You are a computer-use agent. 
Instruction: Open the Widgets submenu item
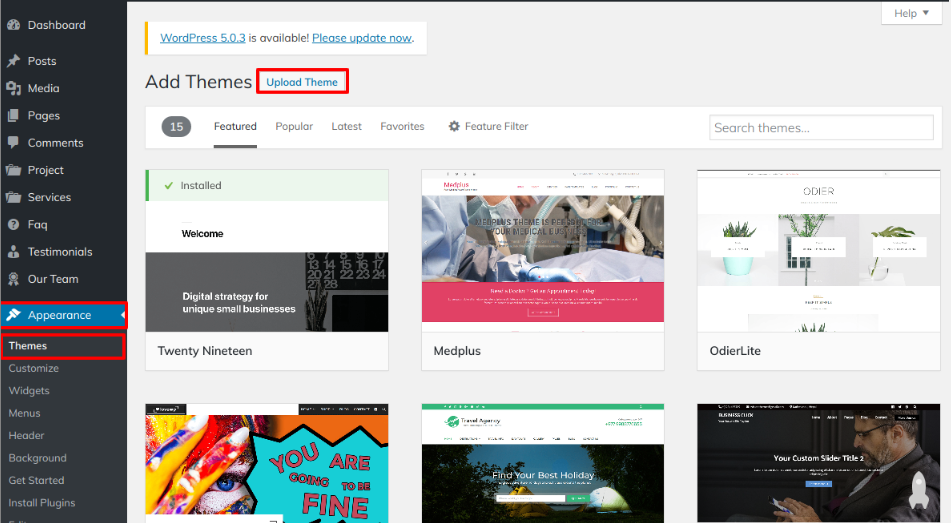tap(29, 391)
